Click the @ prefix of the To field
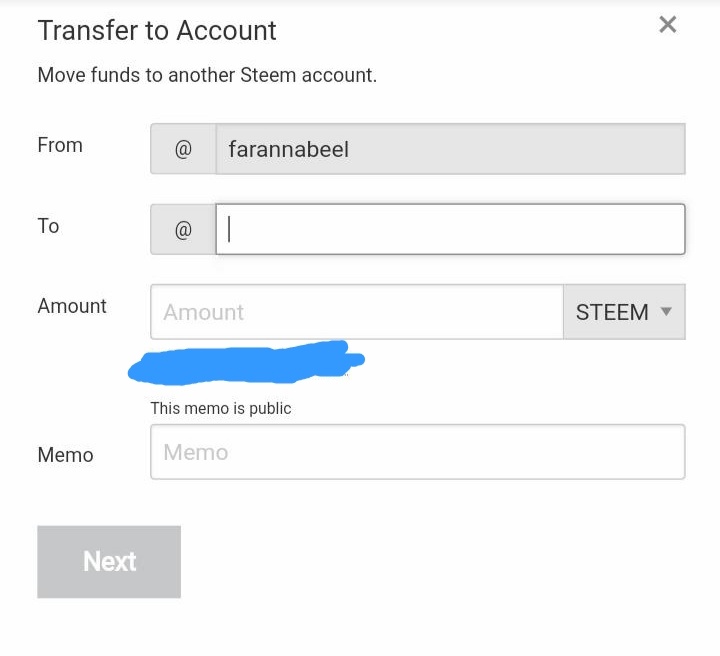This screenshot has height=656, width=720. pyautogui.click(x=183, y=230)
